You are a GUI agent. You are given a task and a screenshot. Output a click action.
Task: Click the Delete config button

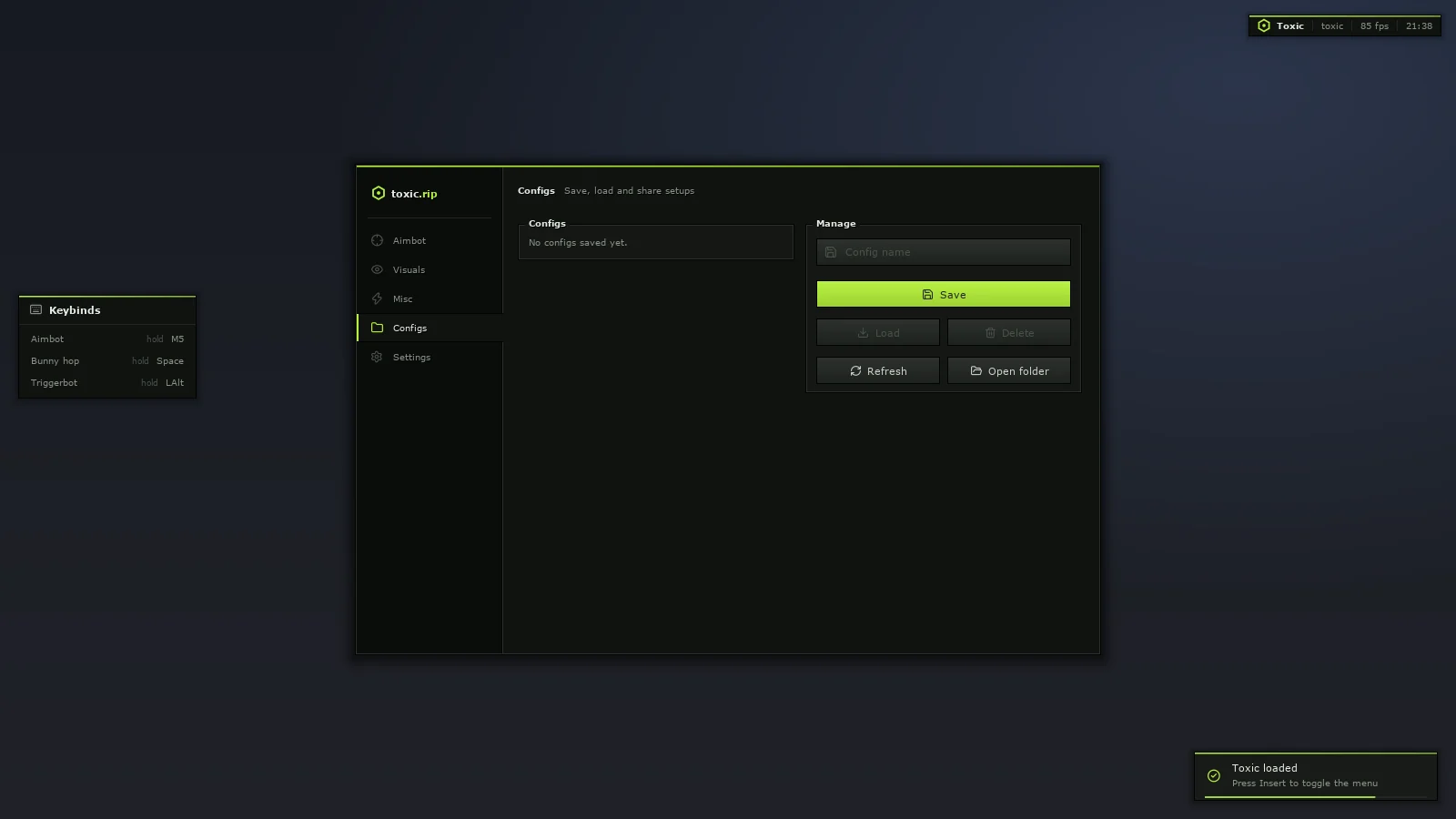coord(1009,332)
